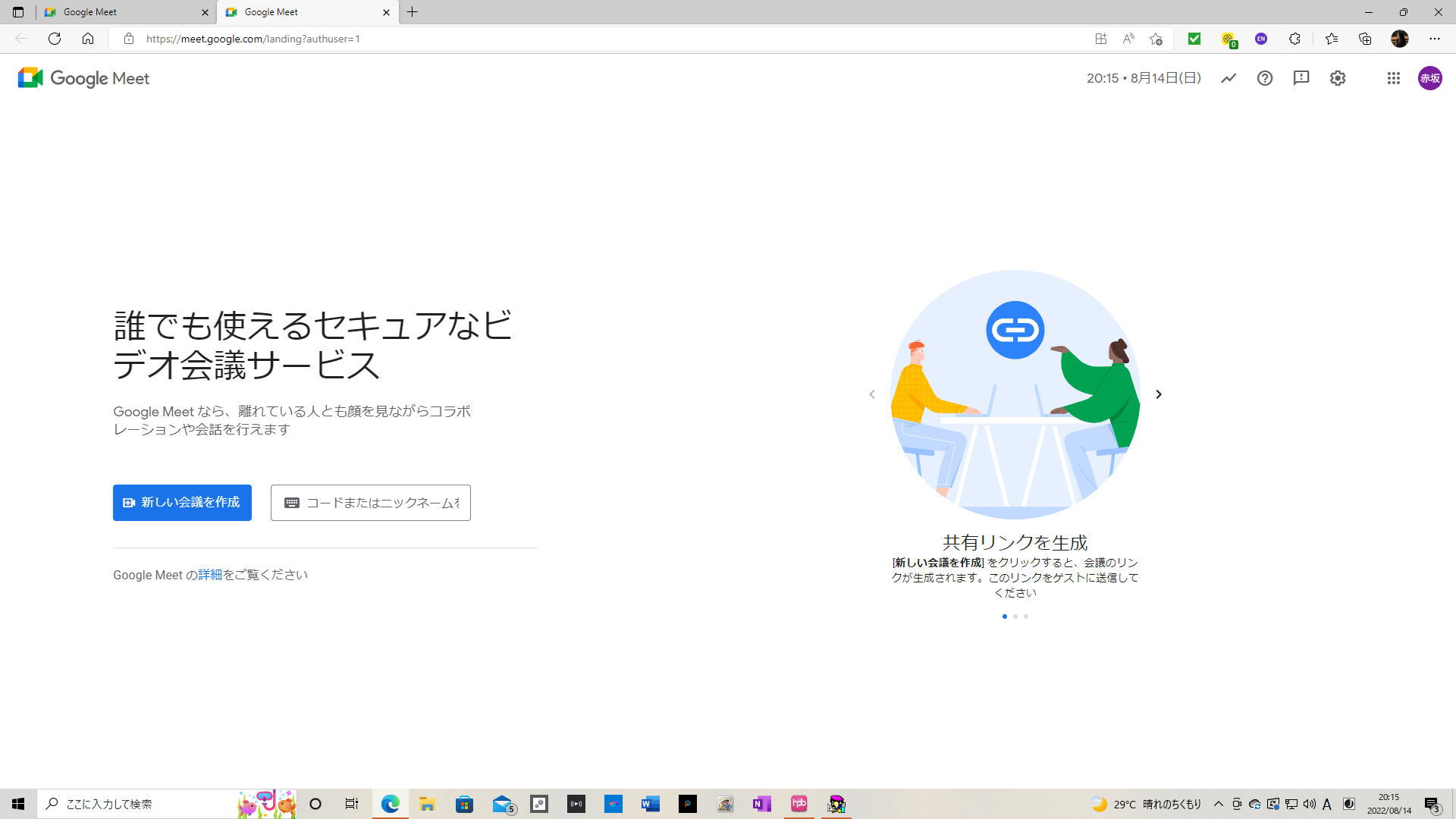The width and height of the screenshot is (1456, 819).
Task: Open the Meet help question-mark icon
Action: [1265, 78]
